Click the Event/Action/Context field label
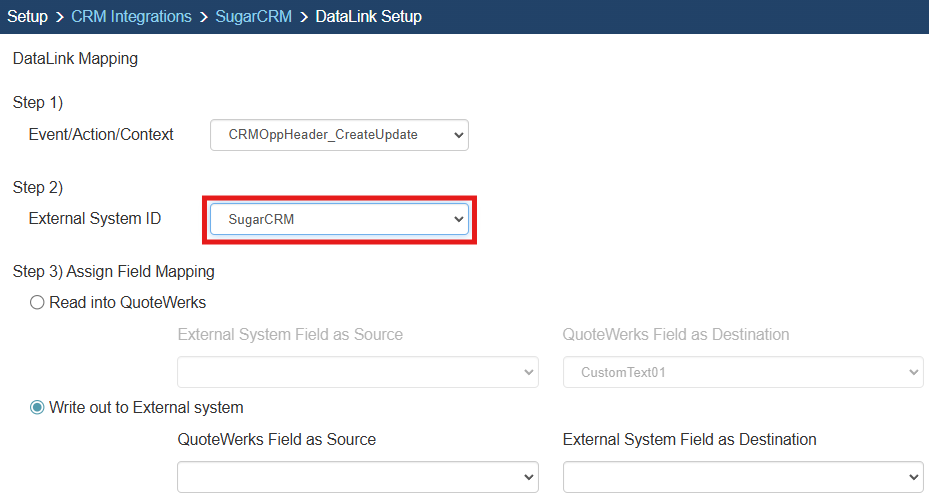 (x=101, y=134)
